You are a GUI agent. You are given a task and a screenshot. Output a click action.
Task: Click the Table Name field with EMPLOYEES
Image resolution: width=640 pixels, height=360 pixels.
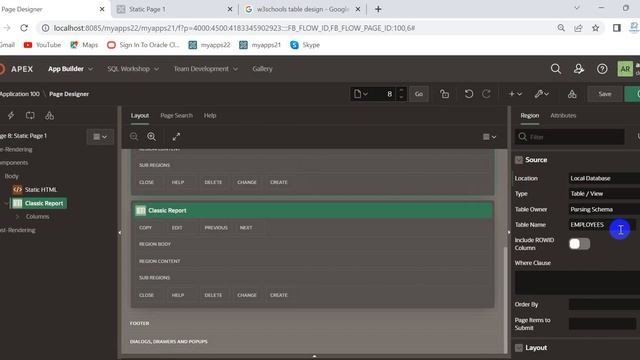[x=602, y=224]
